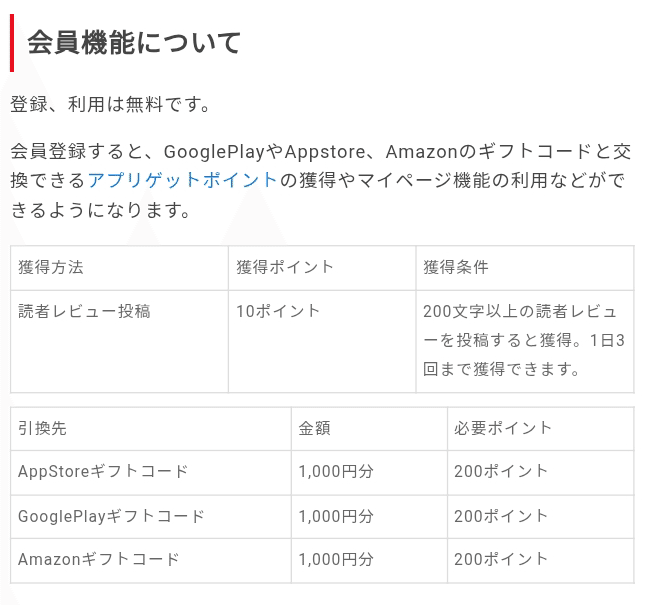Click the 200文字以上 review condition cell
The width and height of the screenshot is (652, 605).
point(524,340)
